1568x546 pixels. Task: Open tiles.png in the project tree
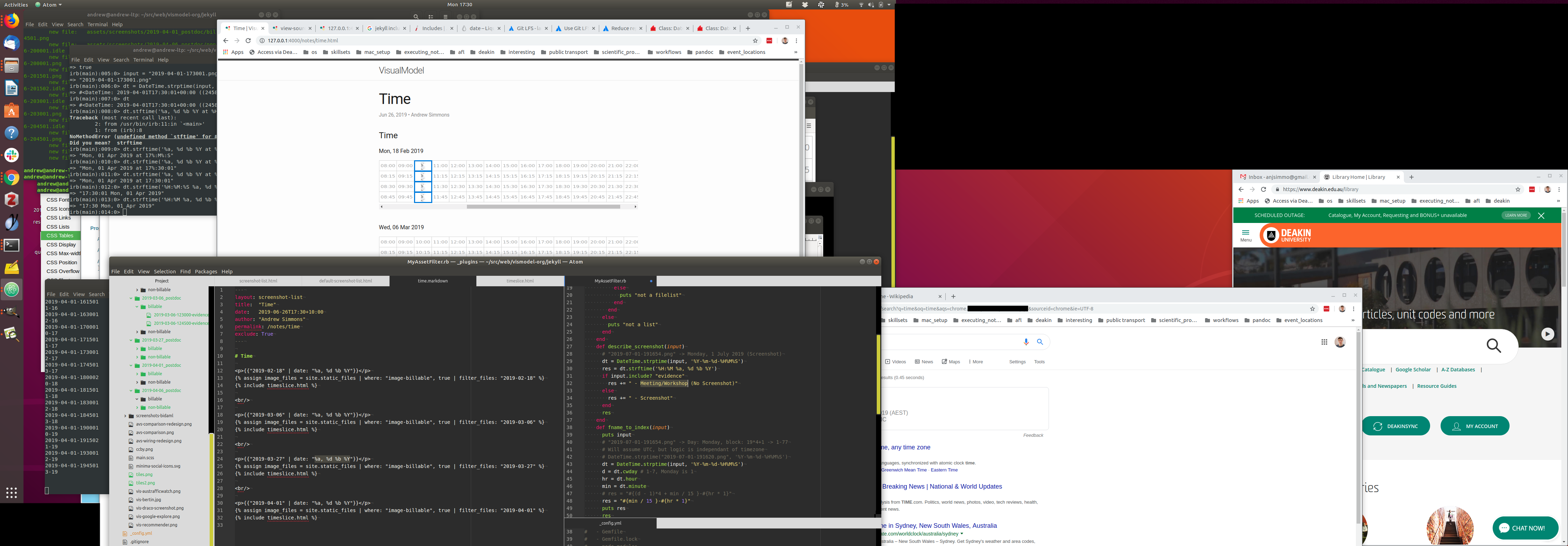click(x=144, y=474)
